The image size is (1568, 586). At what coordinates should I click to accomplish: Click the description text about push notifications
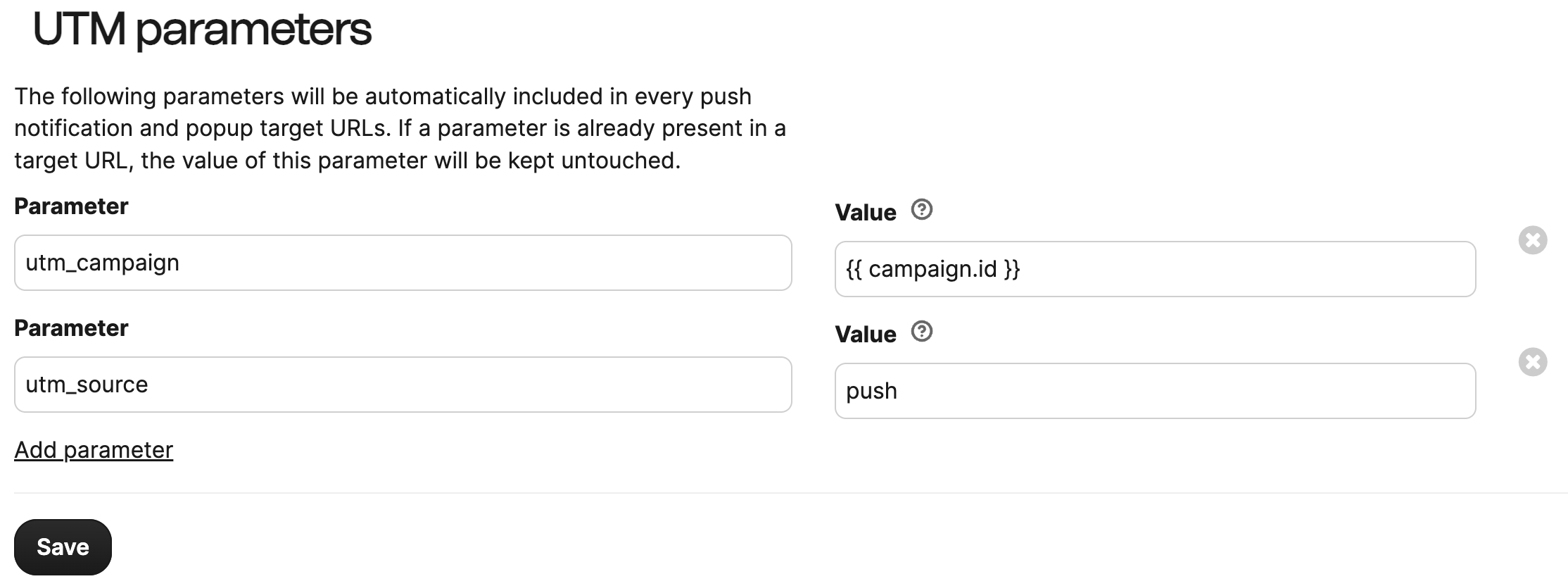coord(400,127)
